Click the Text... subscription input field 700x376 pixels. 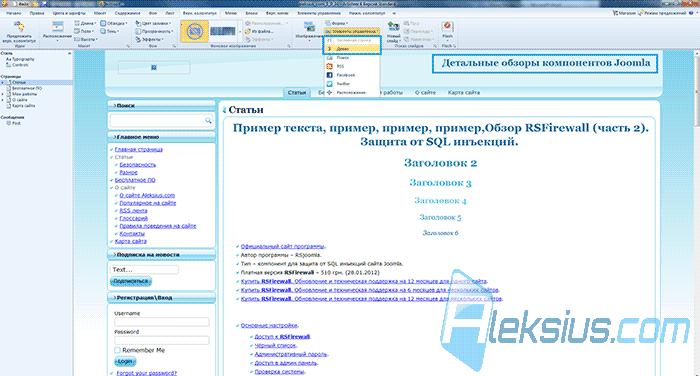tap(144, 270)
